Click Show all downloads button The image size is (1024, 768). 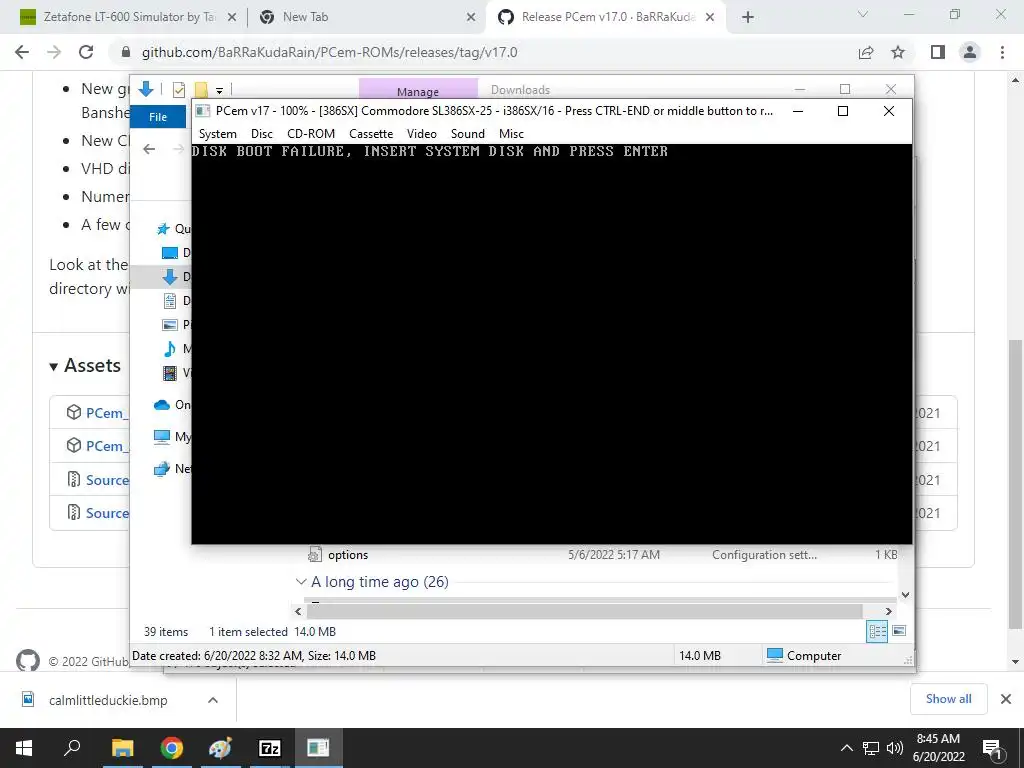click(948, 699)
